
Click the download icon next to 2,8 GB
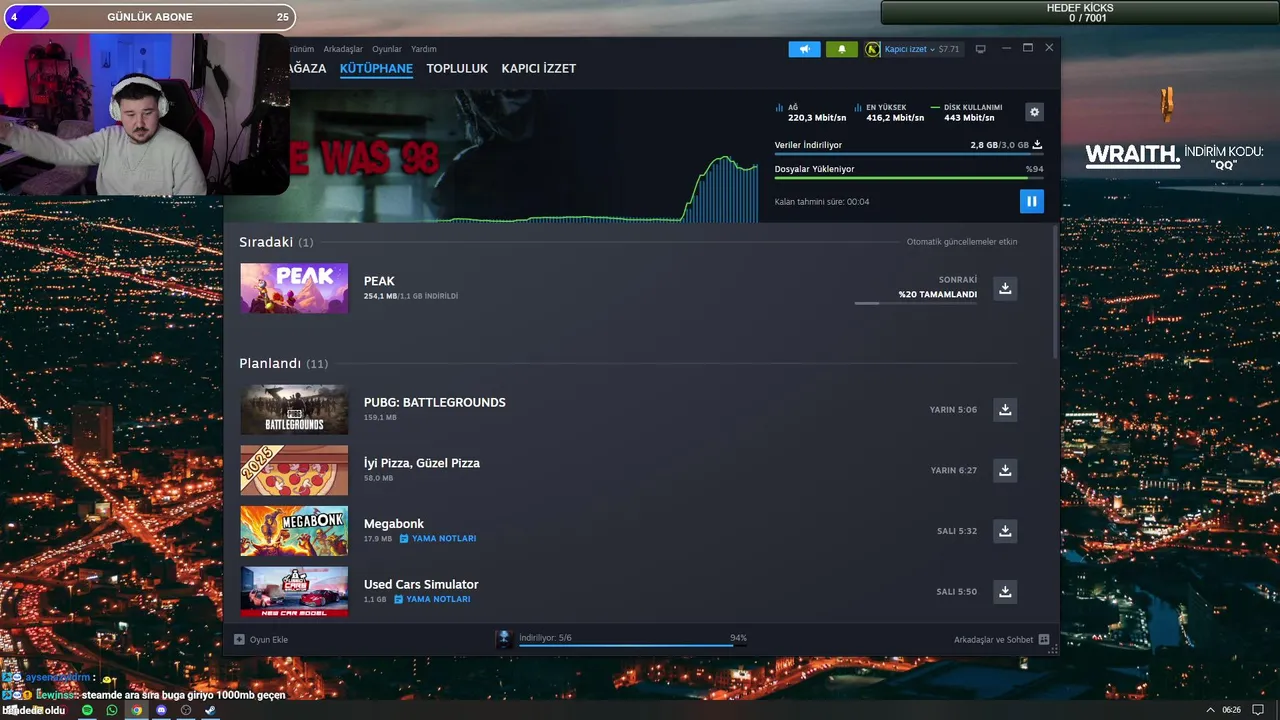coord(1037,145)
